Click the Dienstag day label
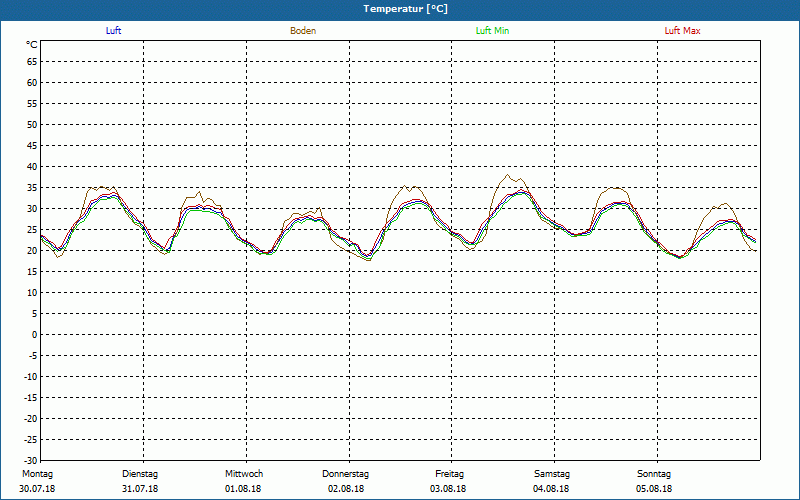The image size is (800, 500). click(140, 474)
